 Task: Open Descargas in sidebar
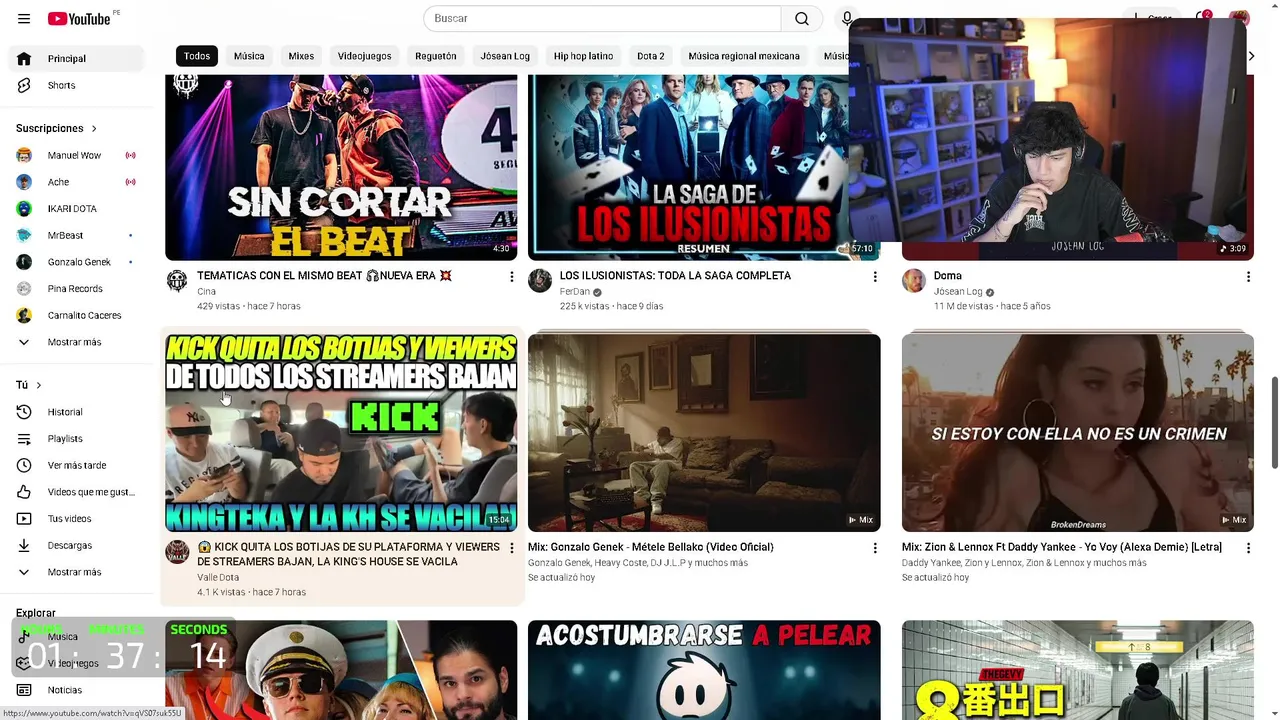(x=75, y=546)
